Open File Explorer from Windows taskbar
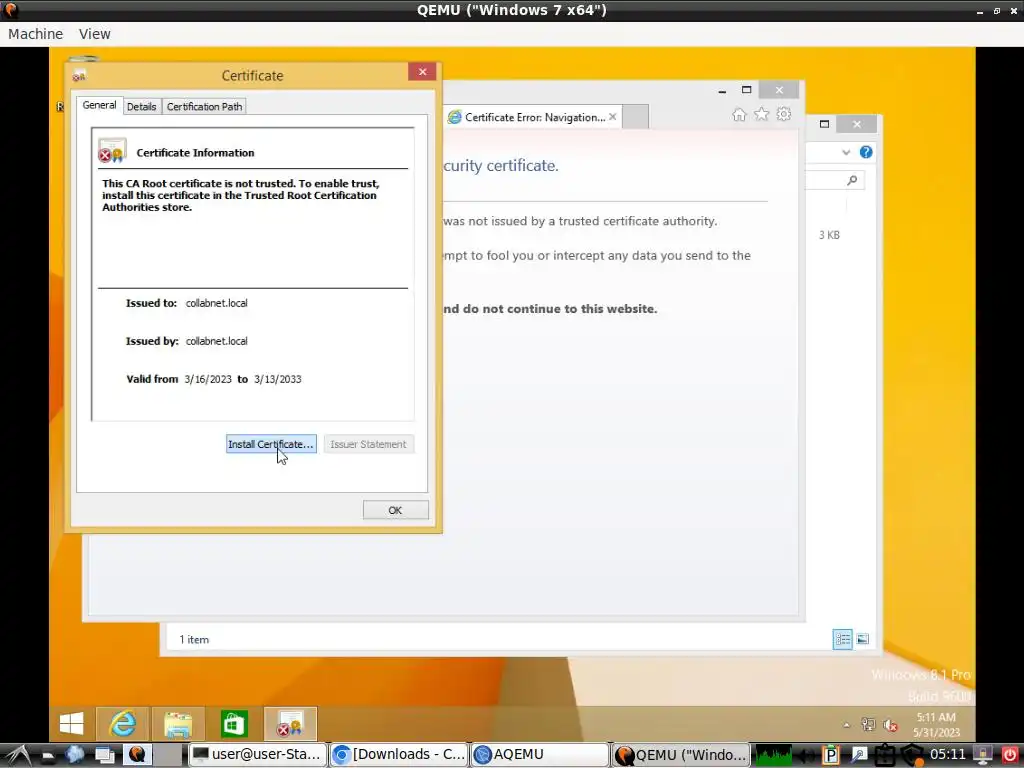The width and height of the screenshot is (1024, 768). [178, 724]
